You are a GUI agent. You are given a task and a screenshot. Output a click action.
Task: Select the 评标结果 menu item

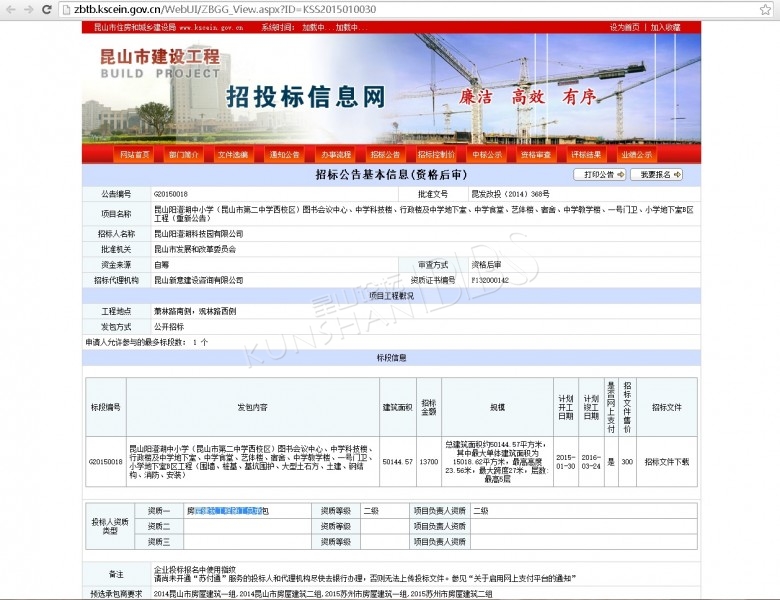(x=586, y=154)
